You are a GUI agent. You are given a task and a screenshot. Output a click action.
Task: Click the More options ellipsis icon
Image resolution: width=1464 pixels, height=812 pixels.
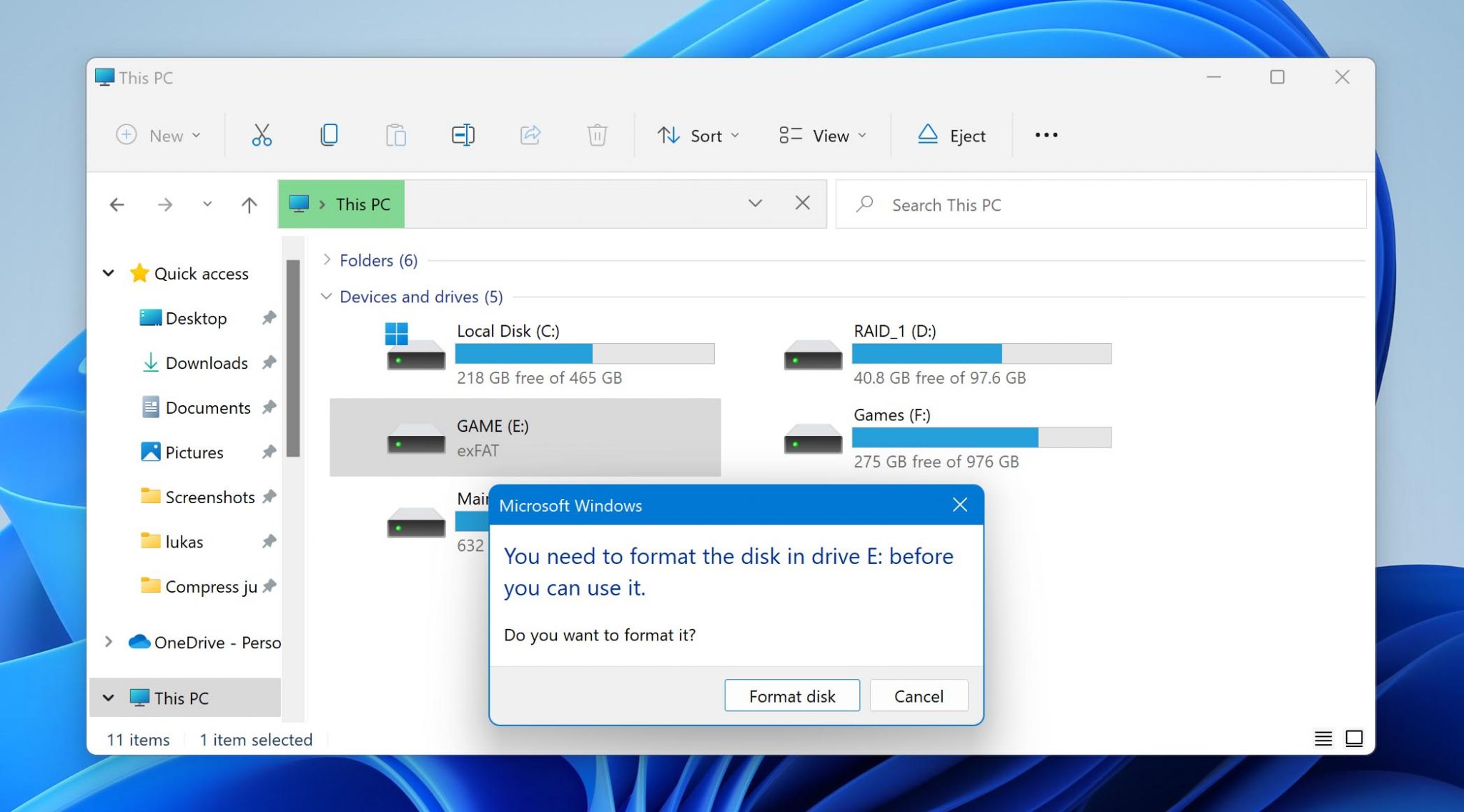coord(1047,135)
